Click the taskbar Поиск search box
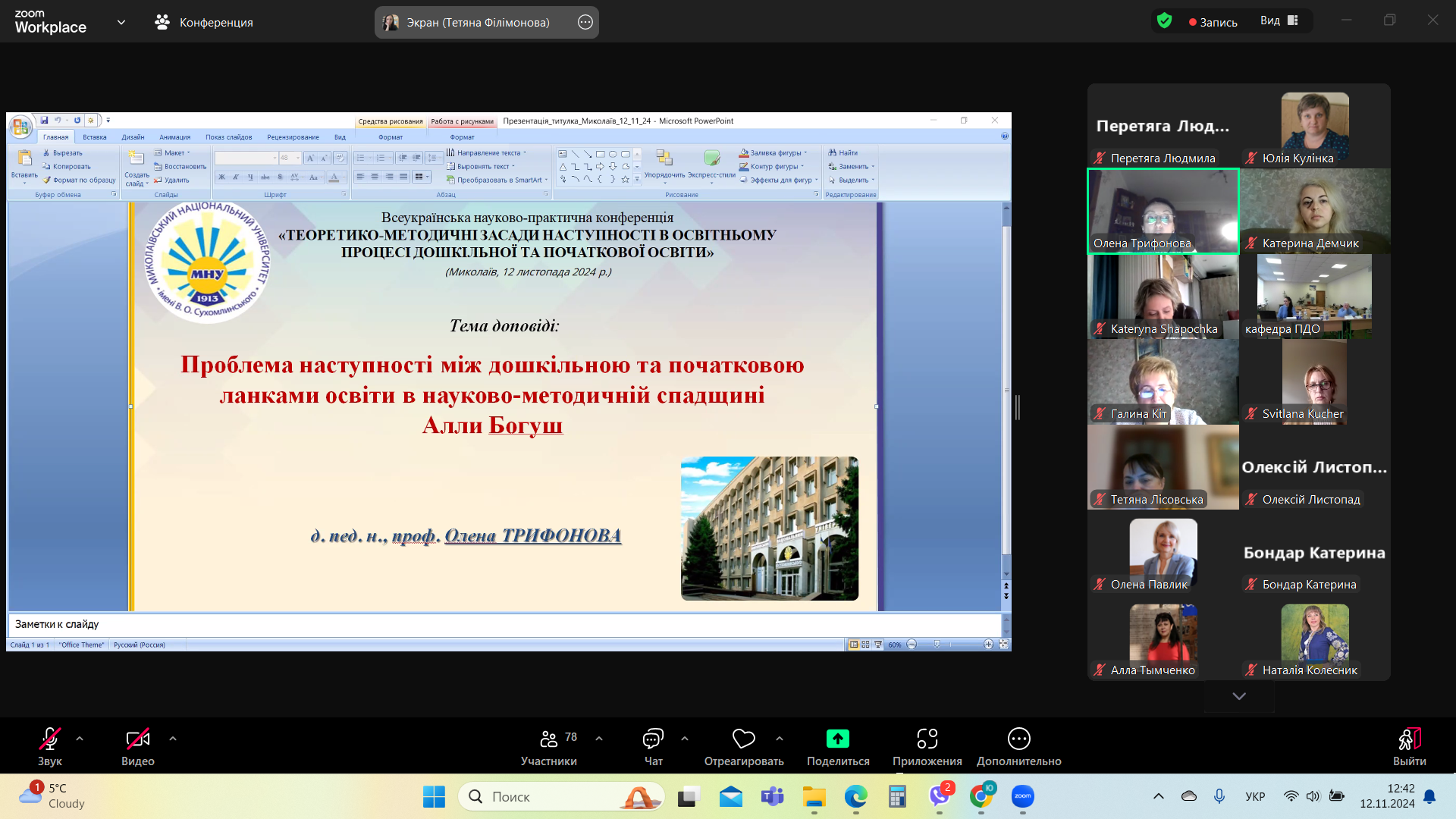This screenshot has width=1456, height=819. click(x=561, y=796)
